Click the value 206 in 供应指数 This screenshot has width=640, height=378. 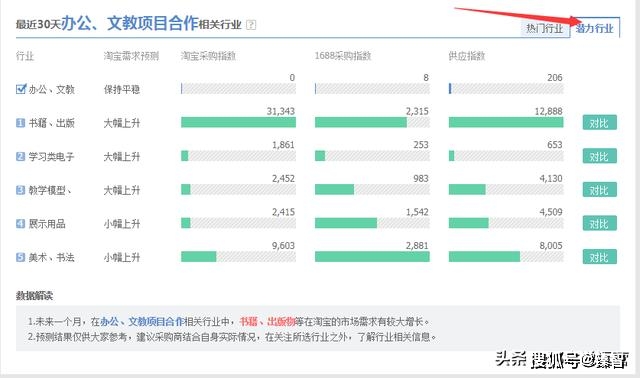point(555,78)
